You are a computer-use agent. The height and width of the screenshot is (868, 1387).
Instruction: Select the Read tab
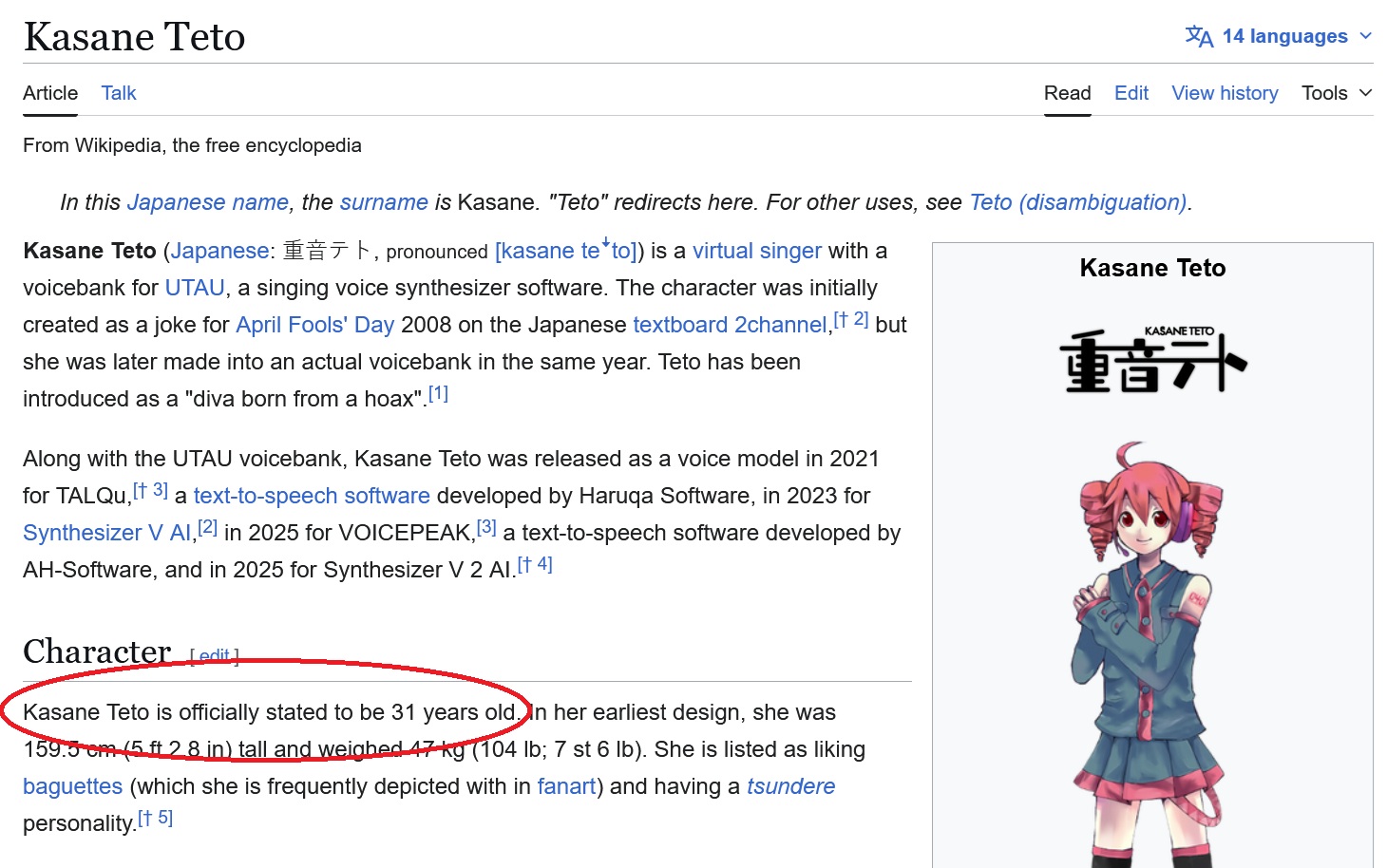(x=1067, y=93)
